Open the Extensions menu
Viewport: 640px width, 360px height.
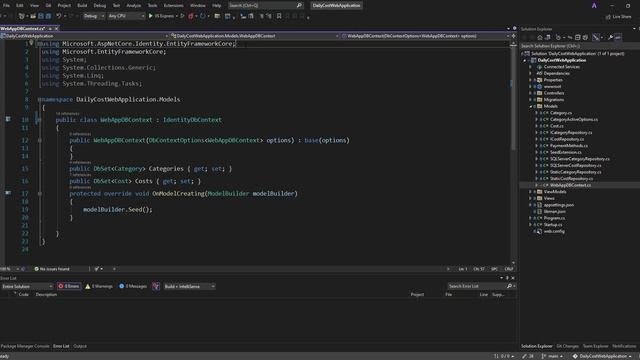click(173, 5)
